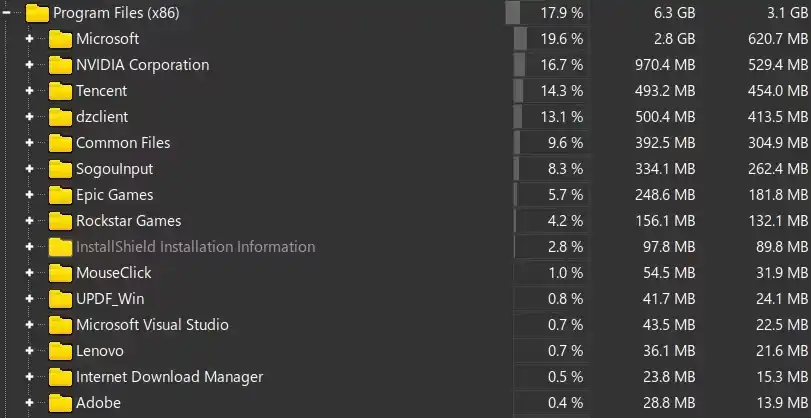Image resolution: width=811 pixels, height=418 pixels.
Task: Select the MouseClick folder row
Action: click(x=113, y=273)
